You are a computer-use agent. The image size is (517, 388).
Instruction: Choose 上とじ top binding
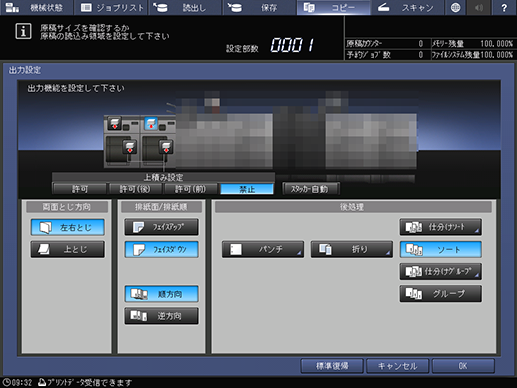pos(68,249)
